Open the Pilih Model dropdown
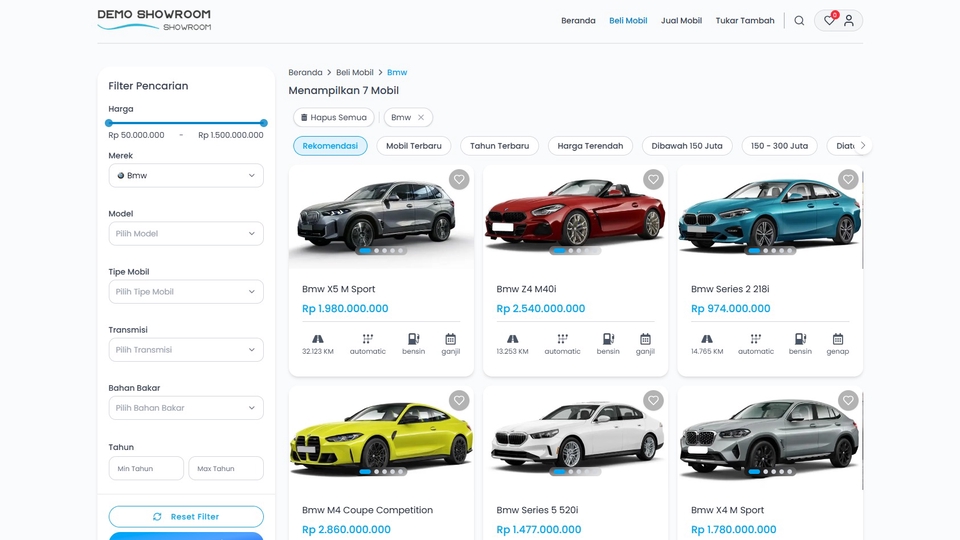This screenshot has height=540, width=960. (x=186, y=233)
